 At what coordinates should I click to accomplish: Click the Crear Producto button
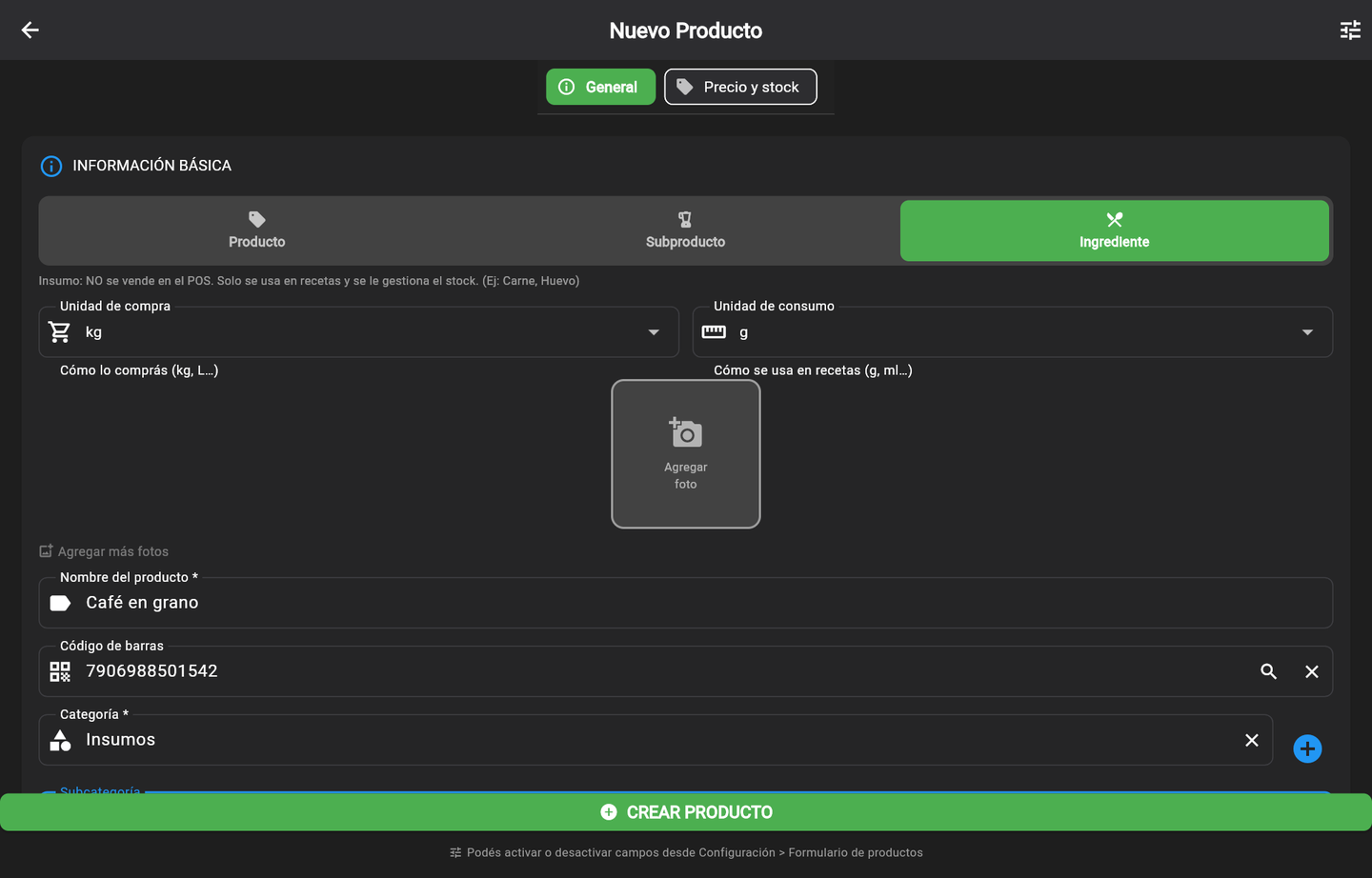click(x=686, y=812)
